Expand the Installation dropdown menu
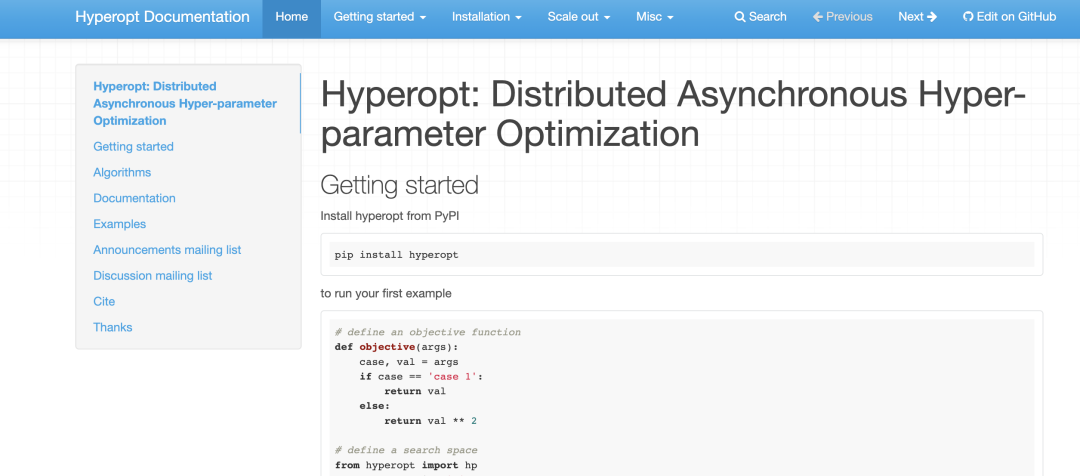Screen dimensions: 1080x476 click(486, 17)
